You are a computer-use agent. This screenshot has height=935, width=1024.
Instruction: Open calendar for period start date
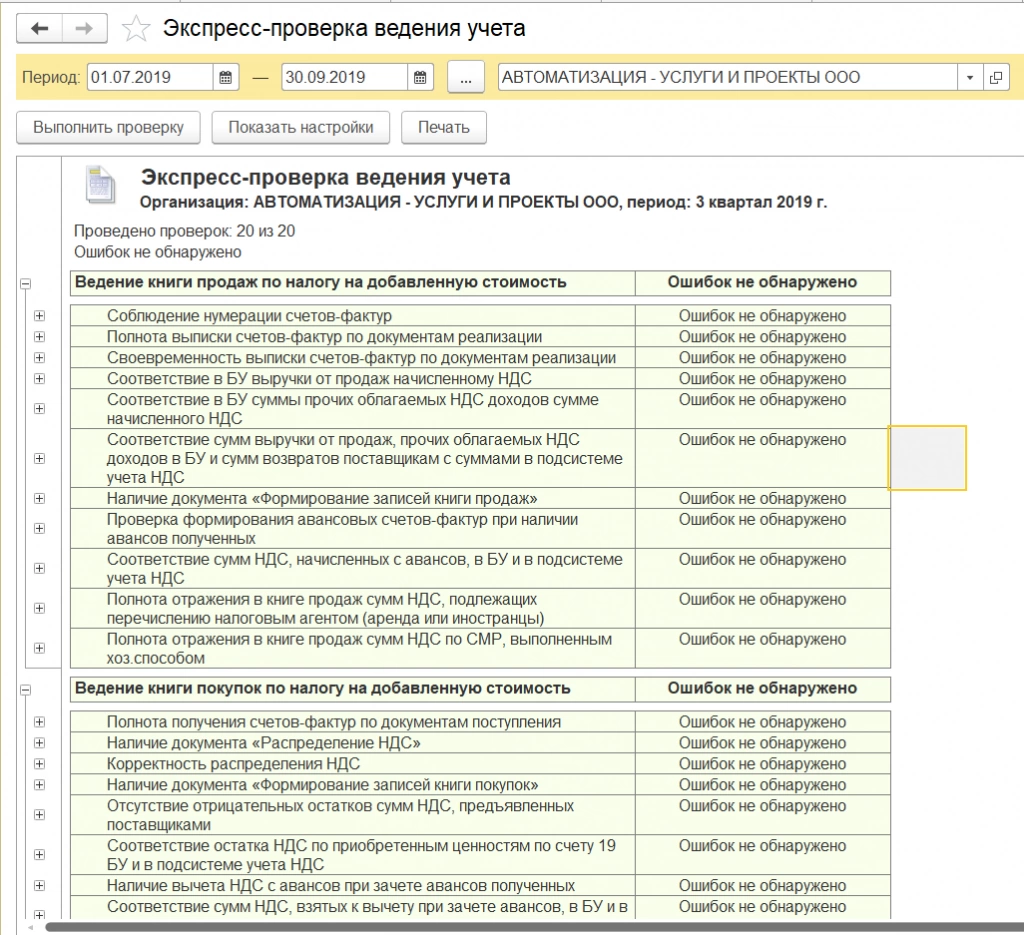point(226,78)
